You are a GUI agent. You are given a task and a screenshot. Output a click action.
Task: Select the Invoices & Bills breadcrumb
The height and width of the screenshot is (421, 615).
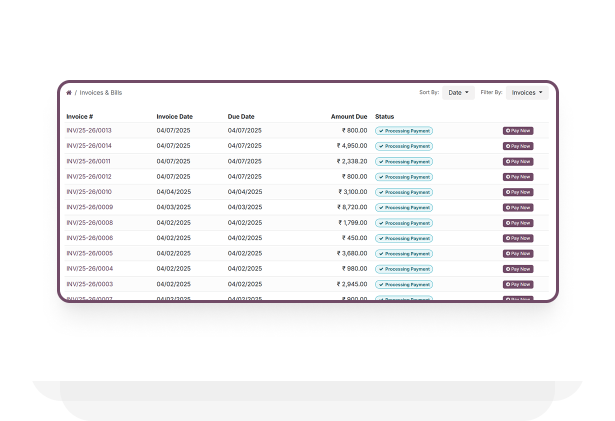101,92
